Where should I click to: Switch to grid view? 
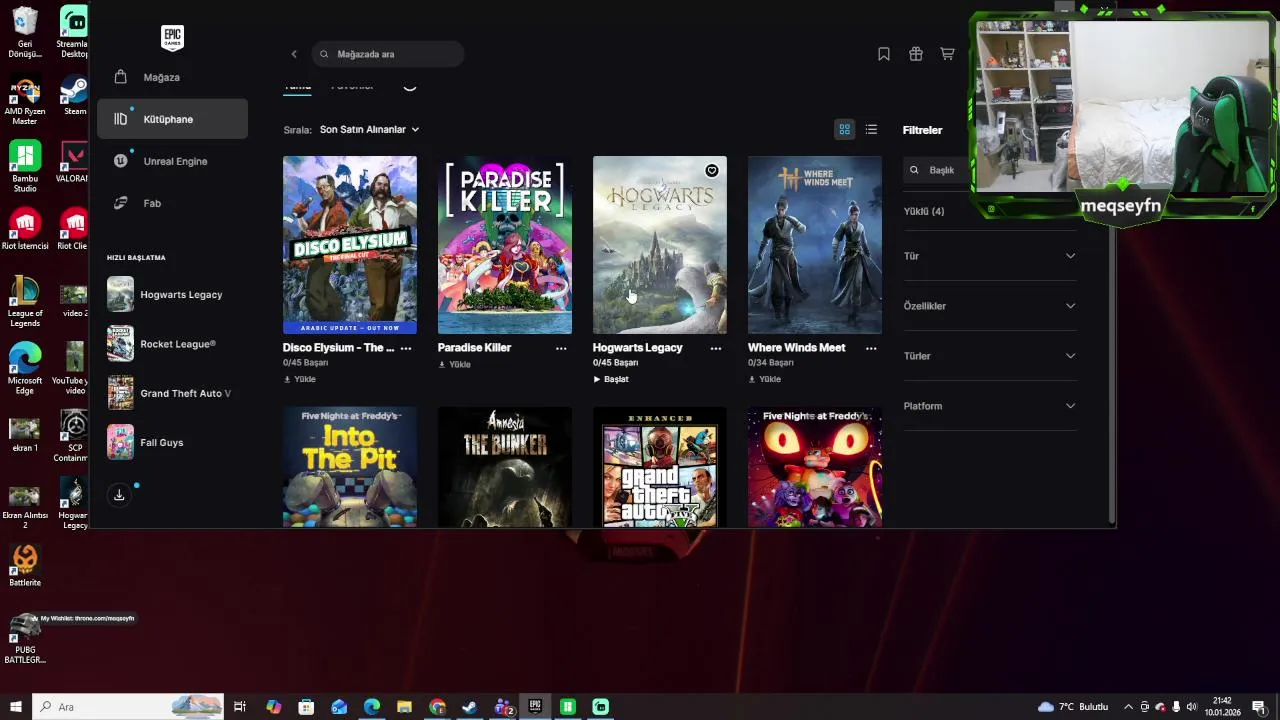pyautogui.click(x=845, y=129)
